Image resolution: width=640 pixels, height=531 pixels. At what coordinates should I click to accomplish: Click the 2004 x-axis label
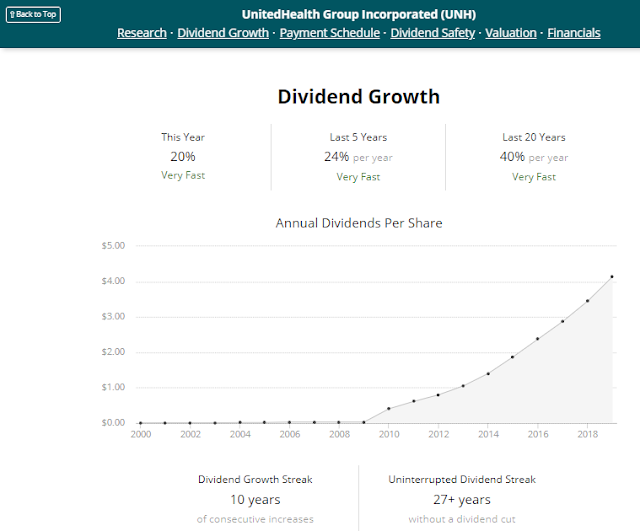(x=240, y=434)
